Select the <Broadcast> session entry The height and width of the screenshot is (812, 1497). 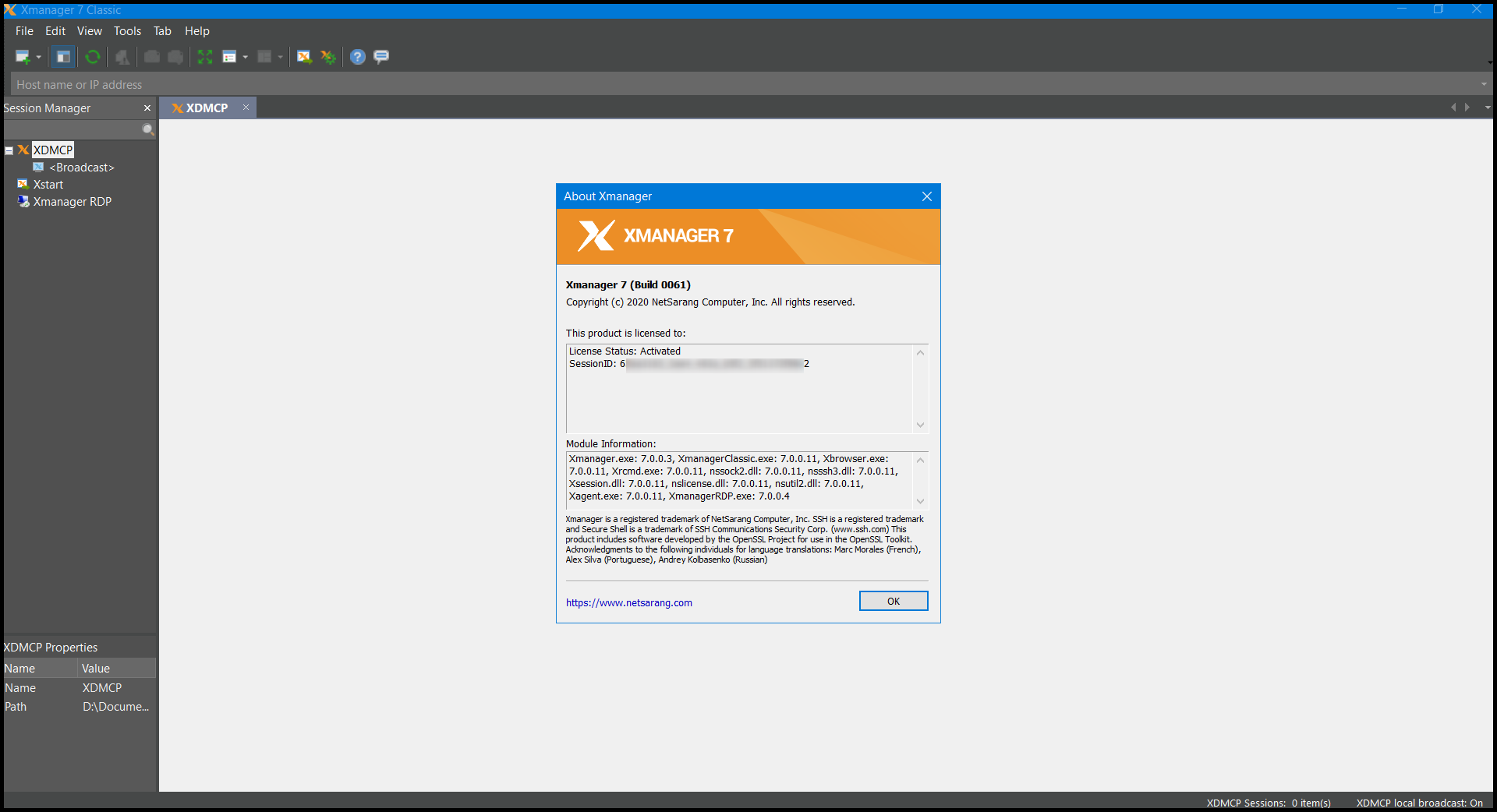click(x=82, y=168)
